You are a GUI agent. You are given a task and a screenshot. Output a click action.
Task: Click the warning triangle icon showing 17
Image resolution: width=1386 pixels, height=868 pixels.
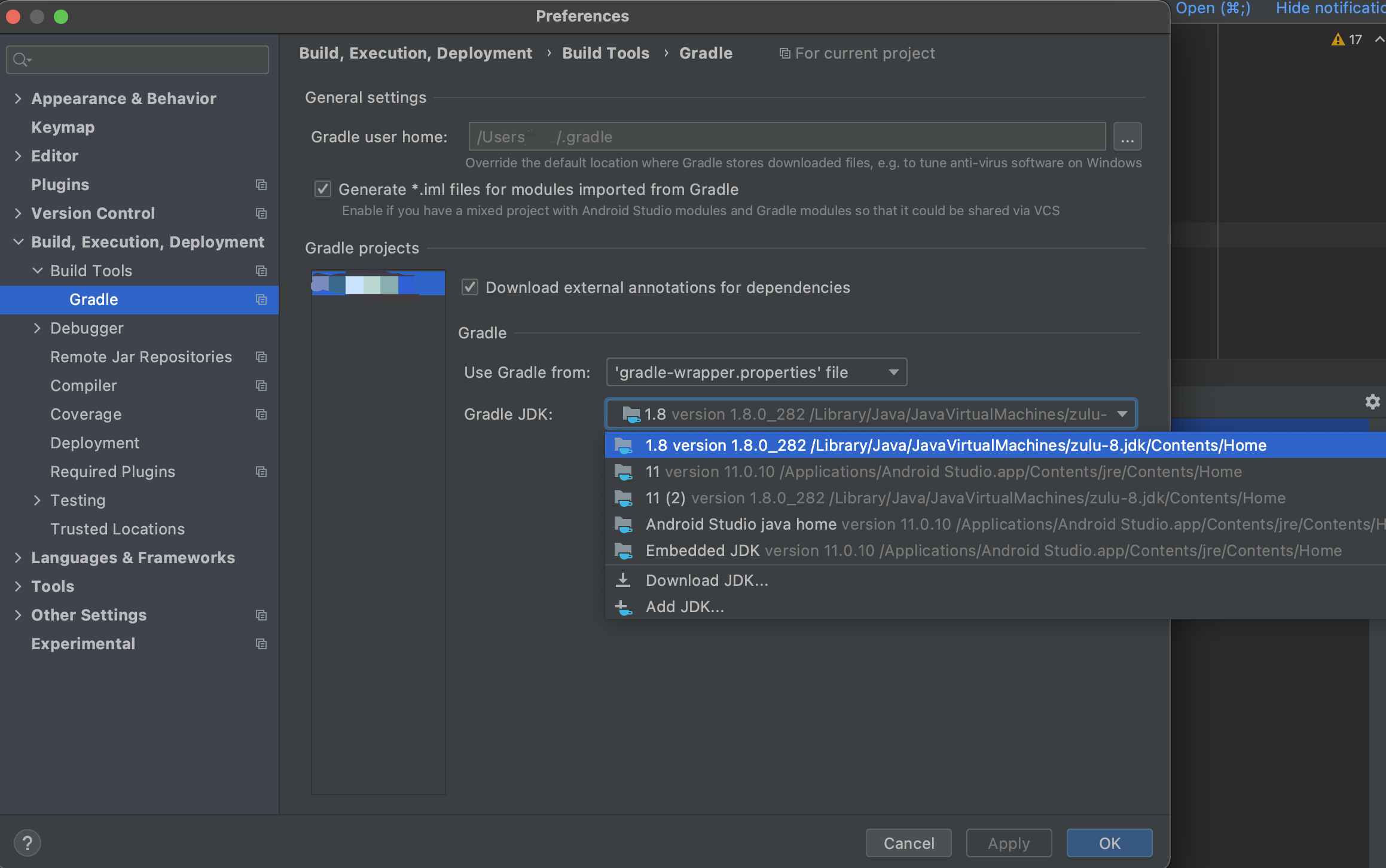click(x=1338, y=39)
